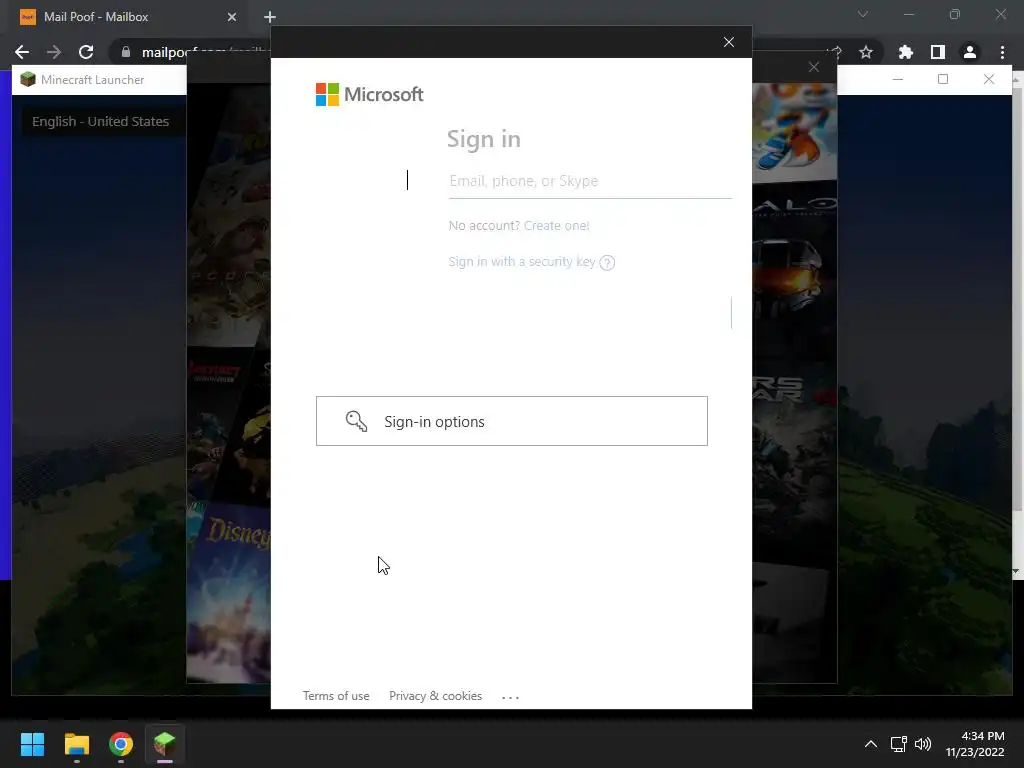Open a new Chrome tab

pyautogui.click(x=270, y=17)
